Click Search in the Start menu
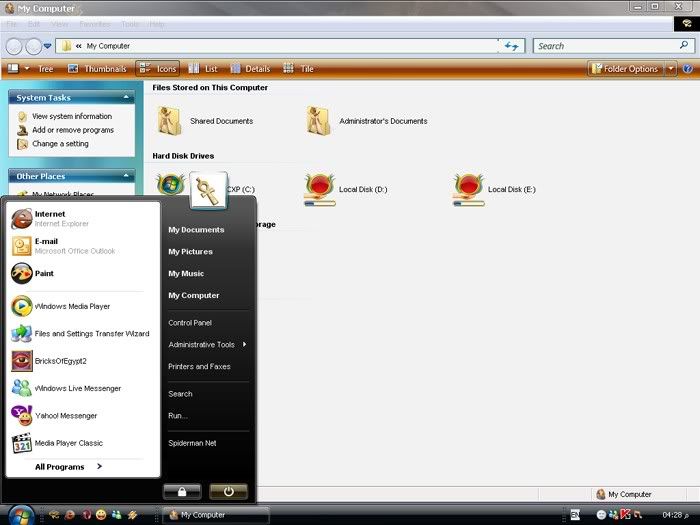This screenshot has width=700, height=525. pyautogui.click(x=180, y=394)
